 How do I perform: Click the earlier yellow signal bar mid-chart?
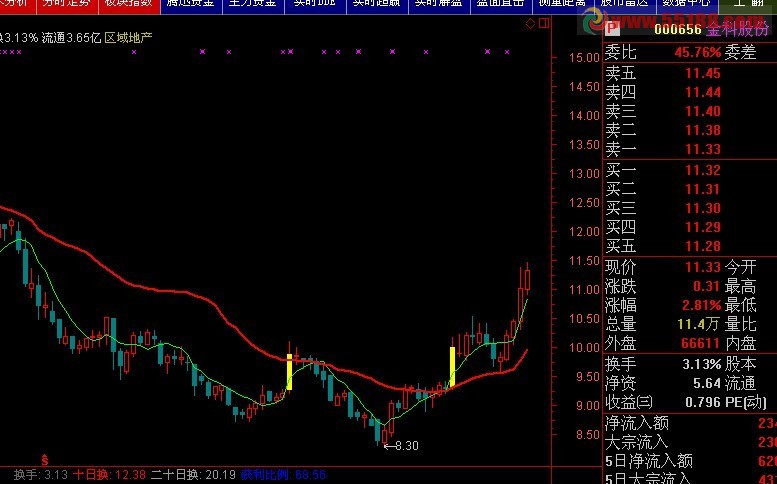(x=289, y=372)
